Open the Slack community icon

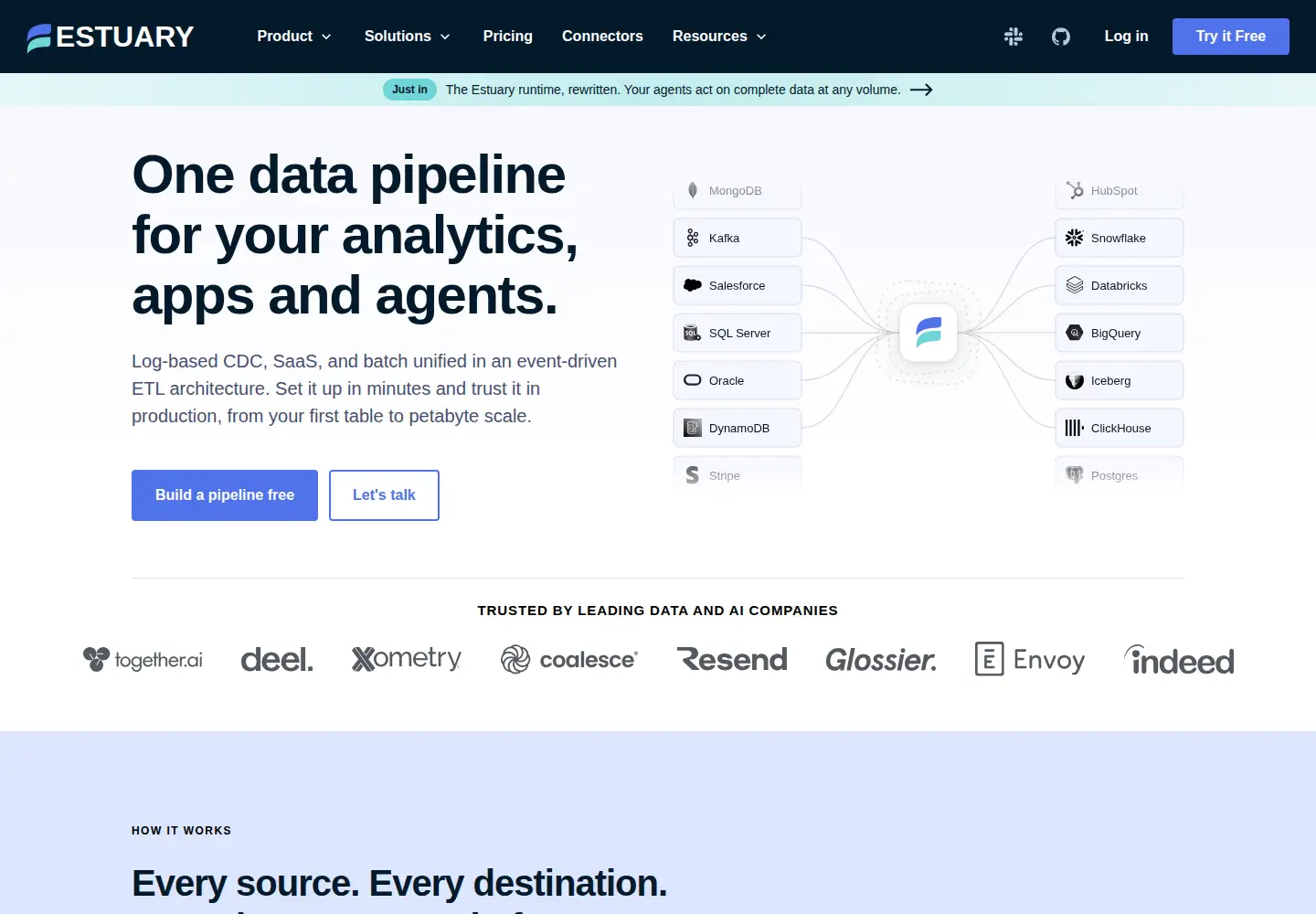point(1014,37)
